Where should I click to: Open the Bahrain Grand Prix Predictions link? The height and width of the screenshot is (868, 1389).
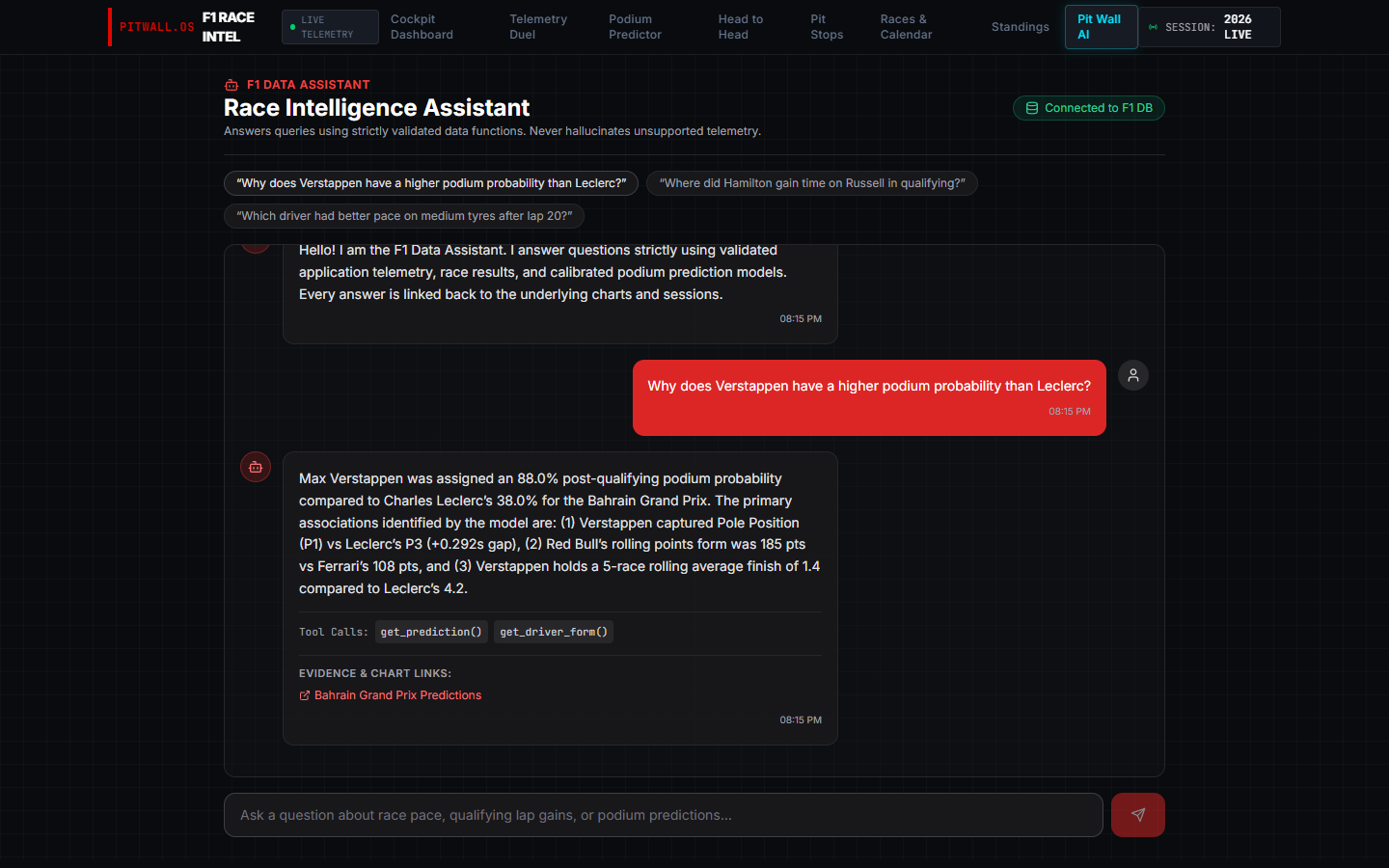[397, 695]
